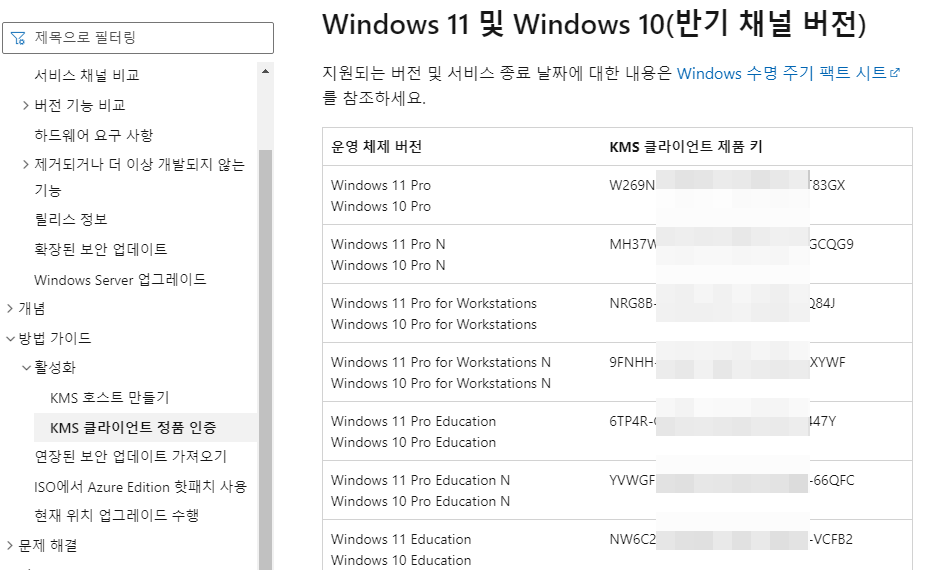Image resolution: width=940 pixels, height=570 pixels.
Task: Click the product key starting W269N
Action: (727, 185)
